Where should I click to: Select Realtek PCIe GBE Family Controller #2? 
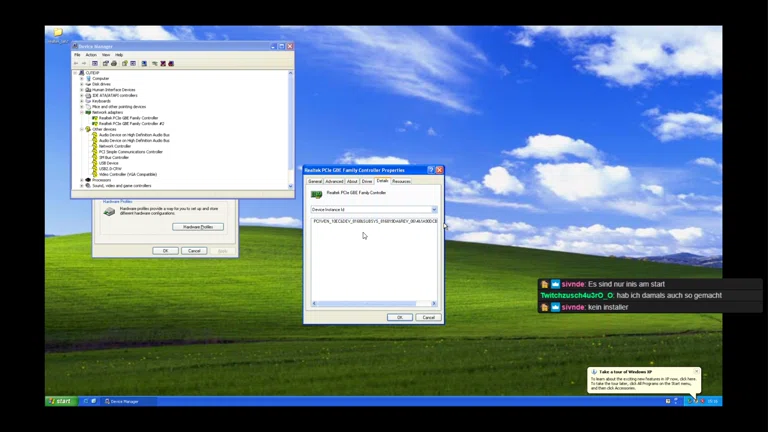click(x=131, y=123)
